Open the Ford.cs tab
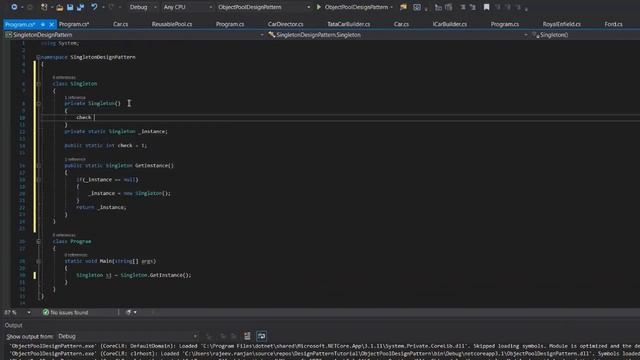 click(613, 24)
